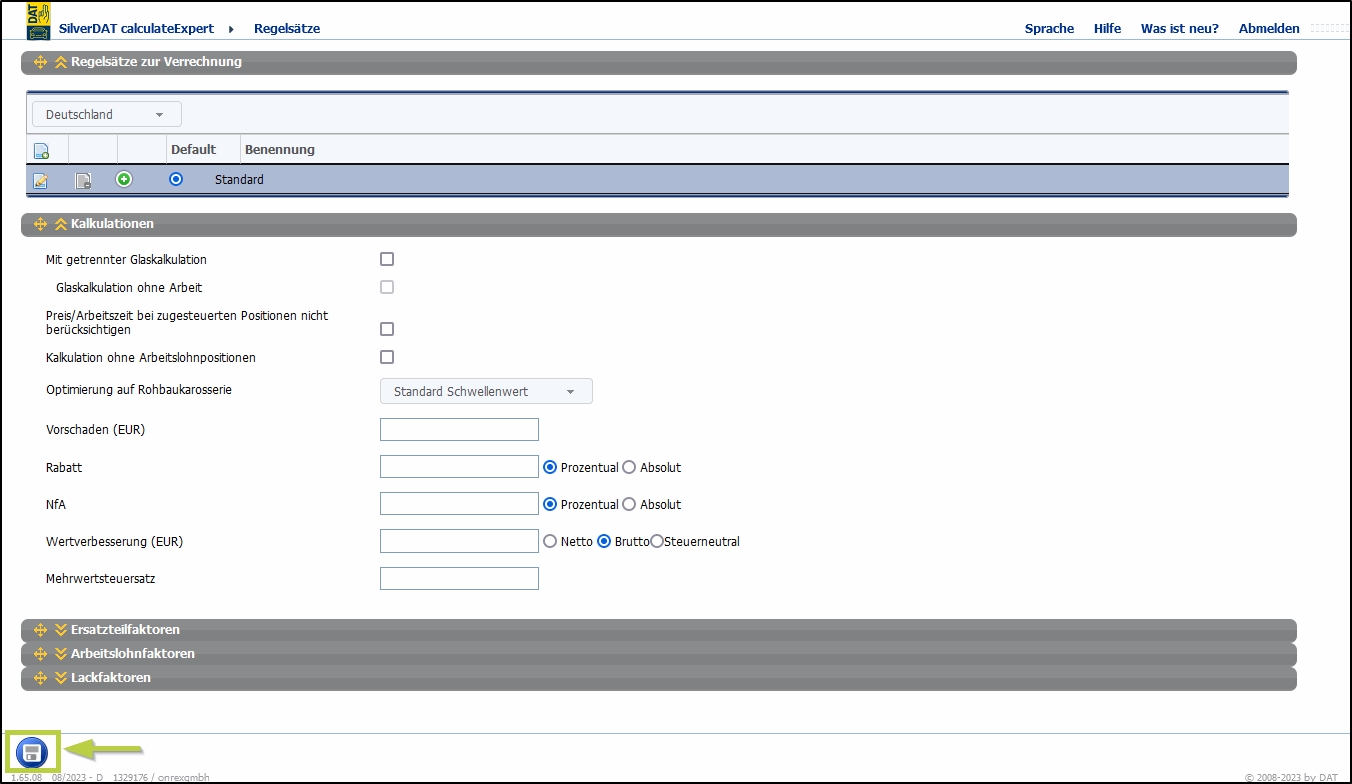This screenshot has width=1352, height=784.
Task: Click the new rule set icon in table header
Action: point(41,151)
